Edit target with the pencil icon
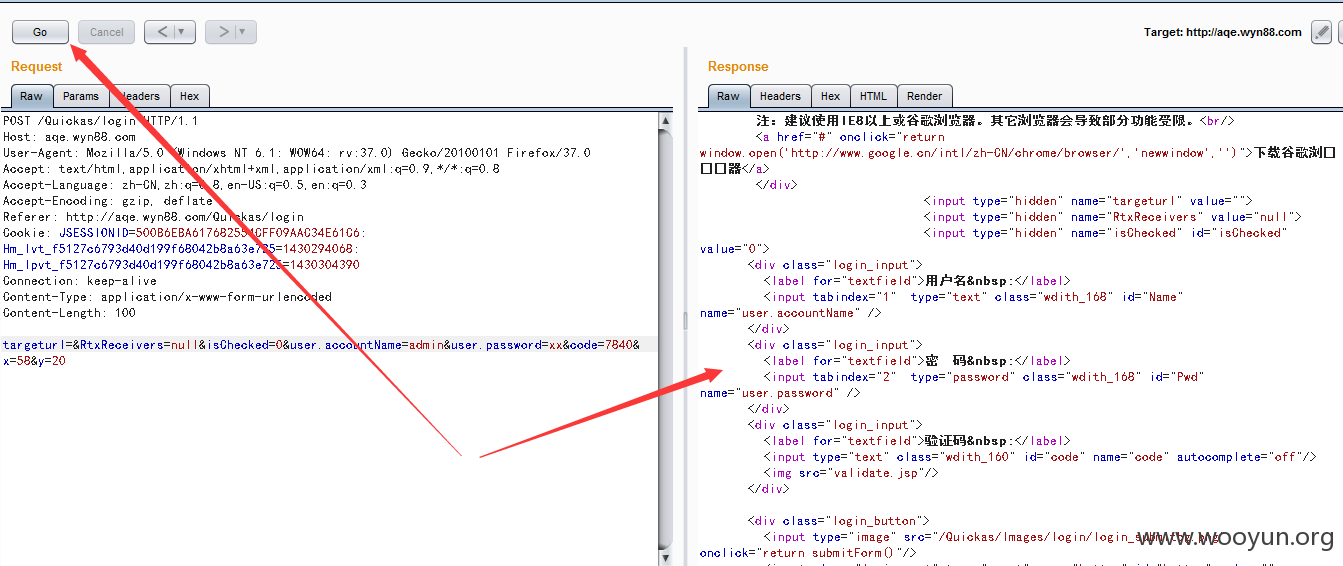1343x566 pixels. pos(1322,32)
